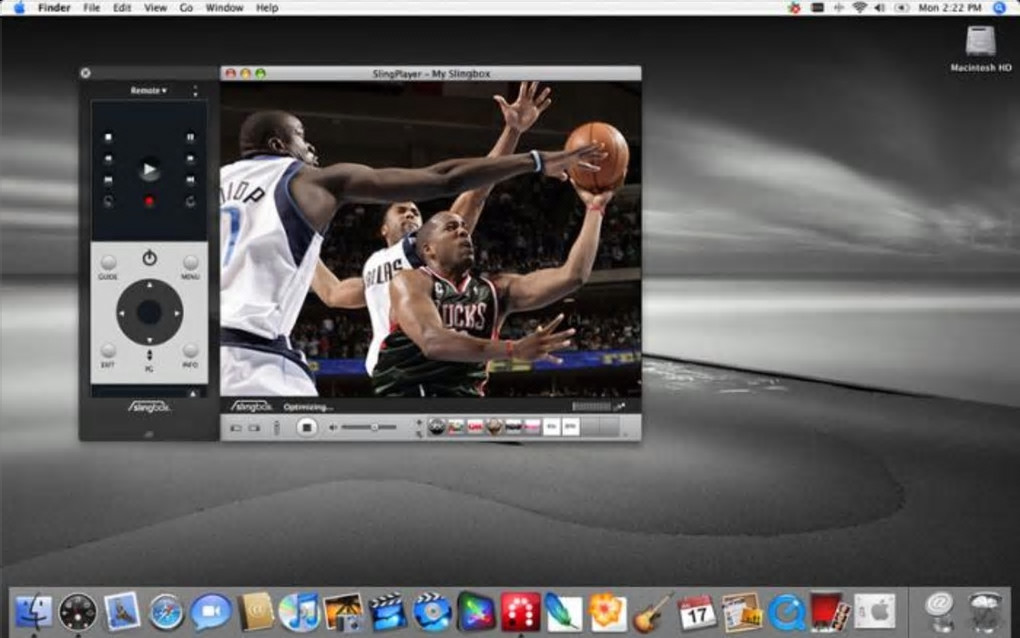Click the Spotlight search icon in menu bar
The image size is (1020, 638).
click(999, 8)
